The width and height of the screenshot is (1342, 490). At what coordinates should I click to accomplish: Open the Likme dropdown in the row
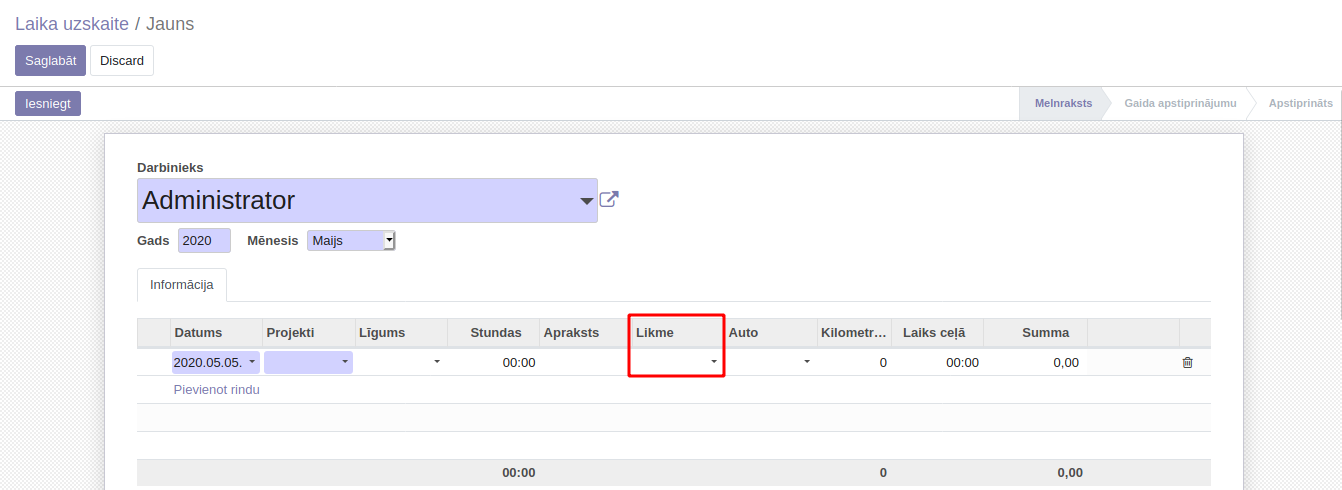(676, 362)
